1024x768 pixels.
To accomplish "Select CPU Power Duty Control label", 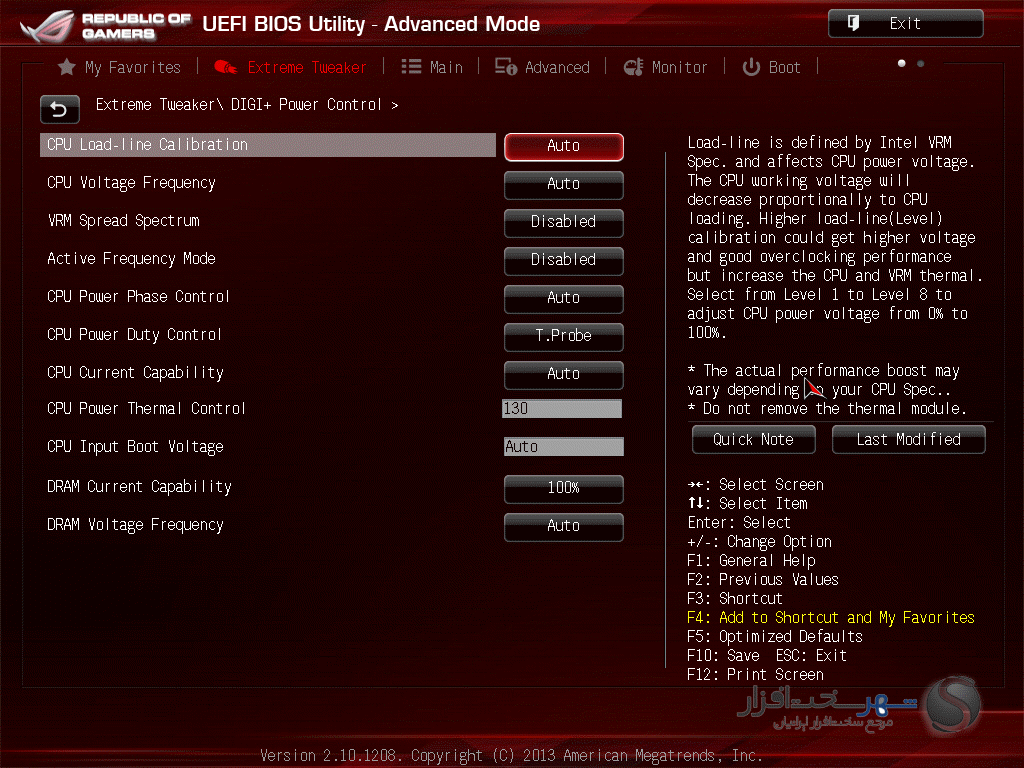I will pos(135,334).
